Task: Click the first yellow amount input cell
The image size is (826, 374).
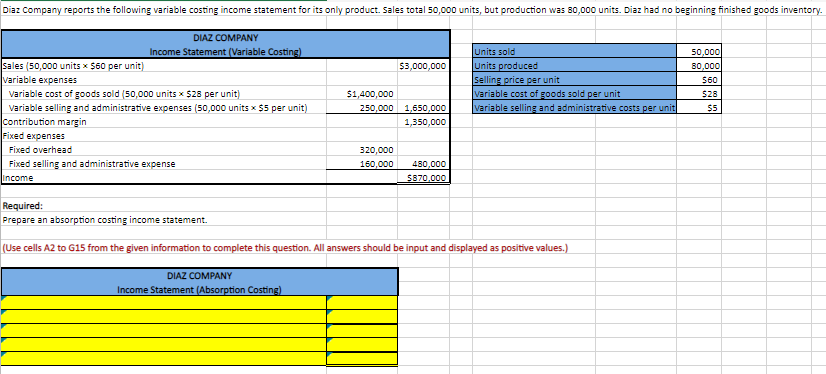Action: (x=362, y=302)
